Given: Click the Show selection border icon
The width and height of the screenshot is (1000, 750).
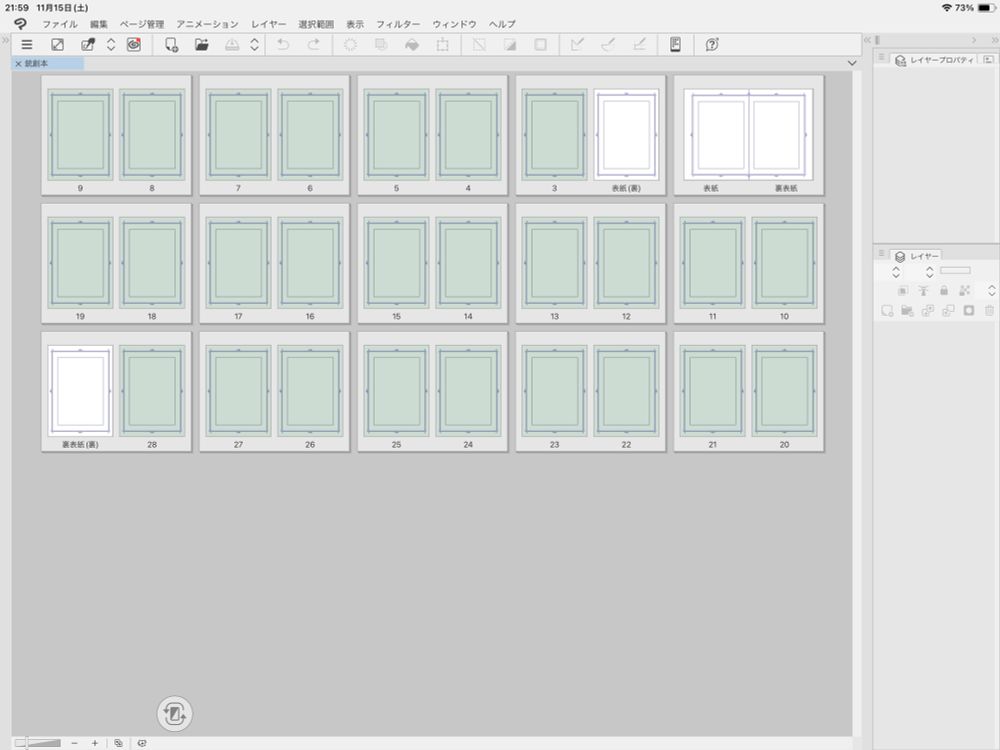Looking at the screenshot, I should (540, 45).
